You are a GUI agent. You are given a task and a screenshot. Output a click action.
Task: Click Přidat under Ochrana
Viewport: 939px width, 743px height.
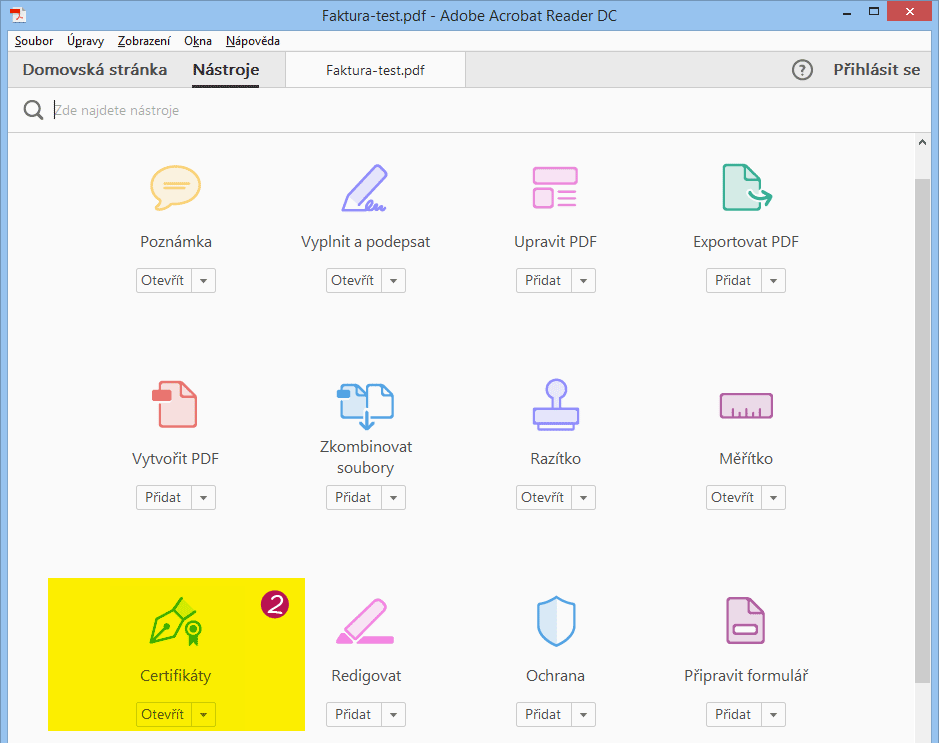coord(544,715)
